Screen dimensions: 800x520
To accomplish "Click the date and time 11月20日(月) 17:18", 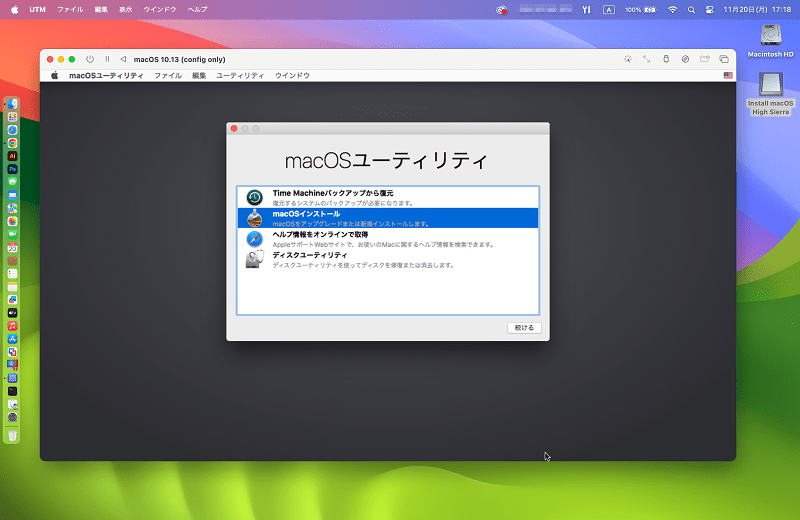I will point(757,9).
